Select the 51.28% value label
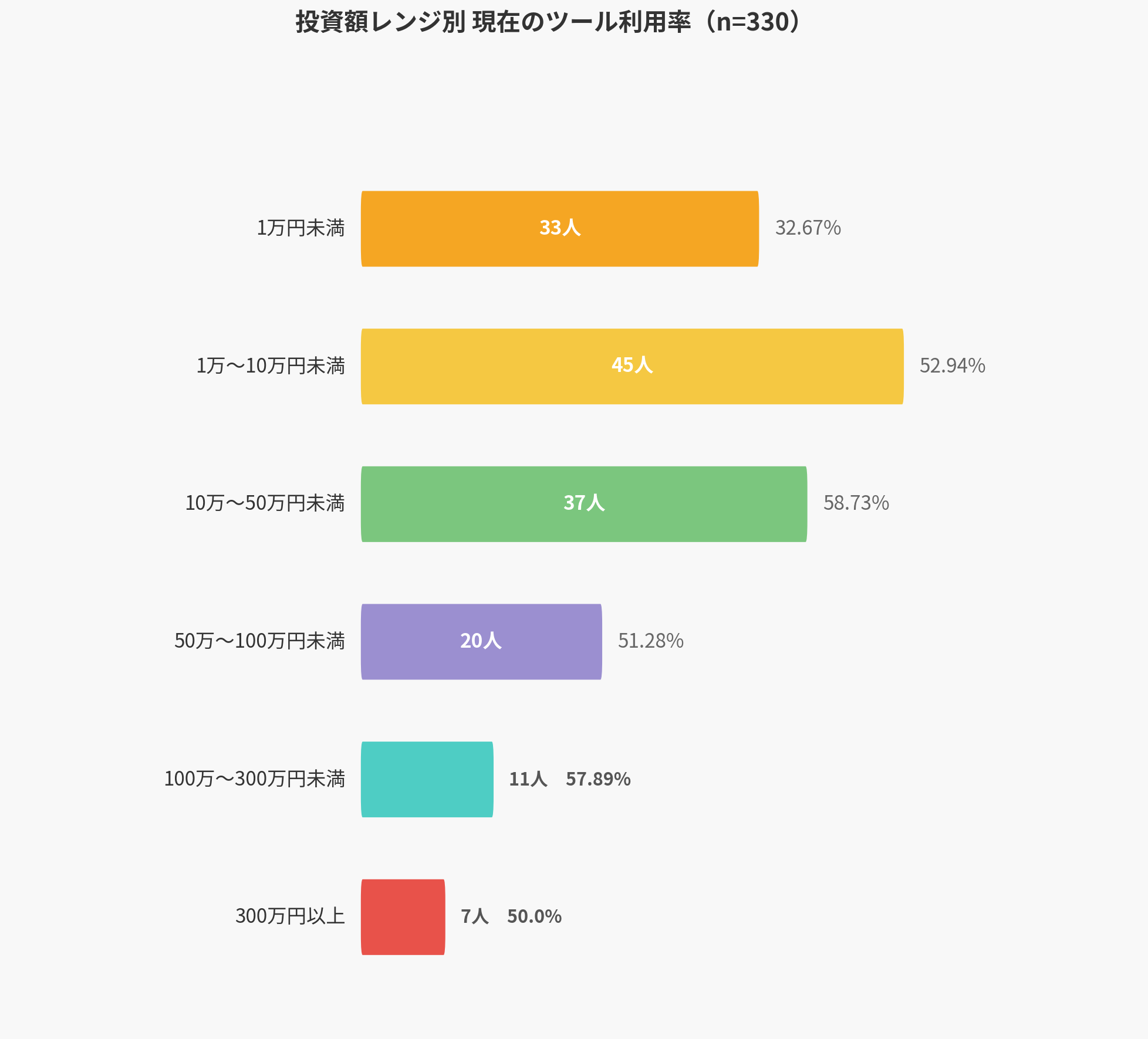 pyautogui.click(x=650, y=641)
